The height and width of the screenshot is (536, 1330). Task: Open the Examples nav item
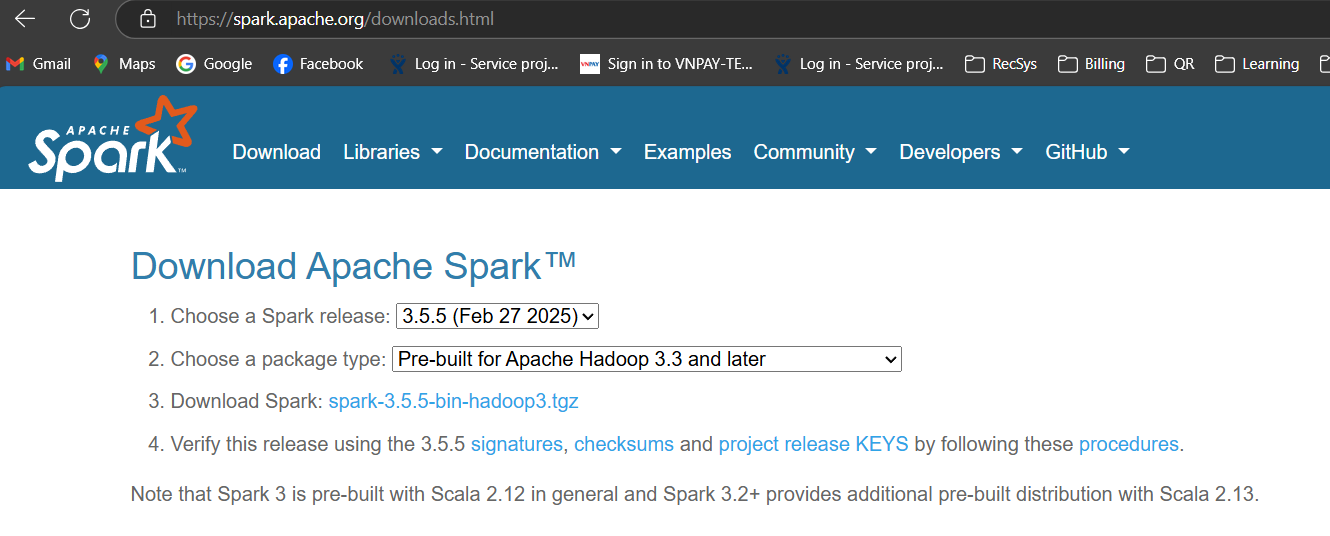pyautogui.click(x=687, y=152)
